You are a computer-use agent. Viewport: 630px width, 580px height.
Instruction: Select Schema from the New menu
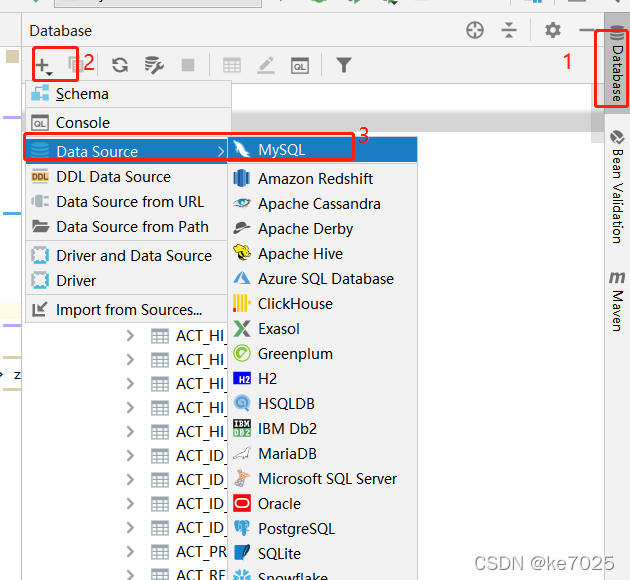pos(129,94)
